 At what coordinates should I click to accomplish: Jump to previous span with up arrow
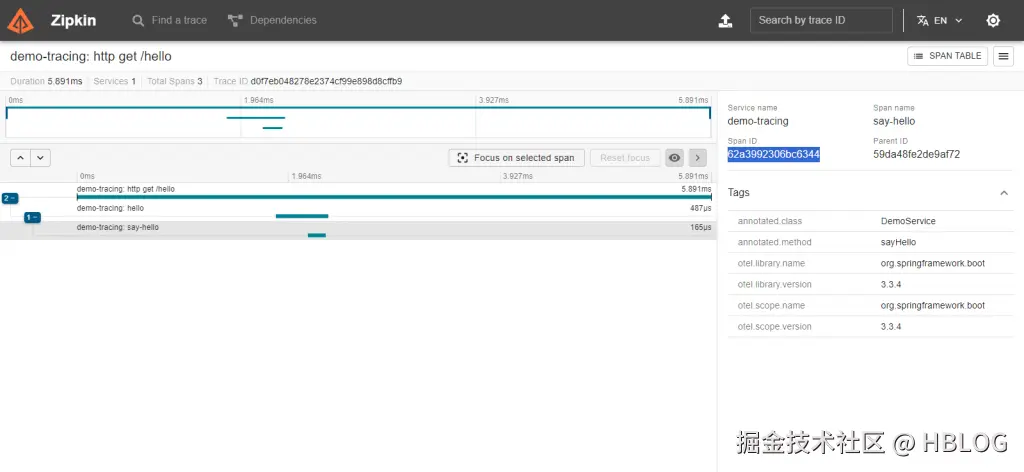coord(20,157)
